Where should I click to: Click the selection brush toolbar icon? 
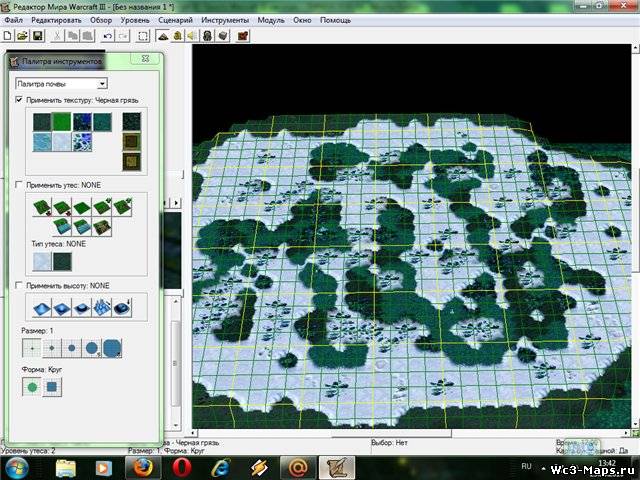pyautogui.click(x=143, y=36)
